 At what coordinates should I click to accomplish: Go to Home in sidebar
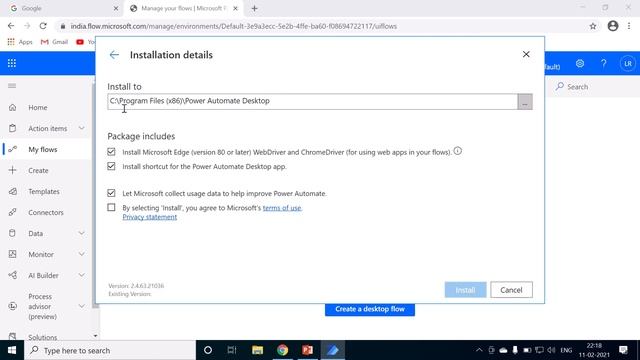coord(38,107)
